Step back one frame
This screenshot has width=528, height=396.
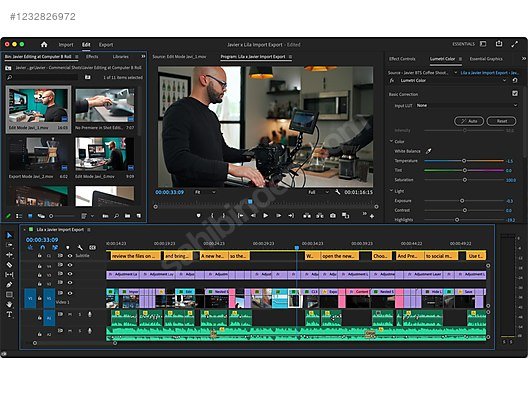tap(253, 216)
